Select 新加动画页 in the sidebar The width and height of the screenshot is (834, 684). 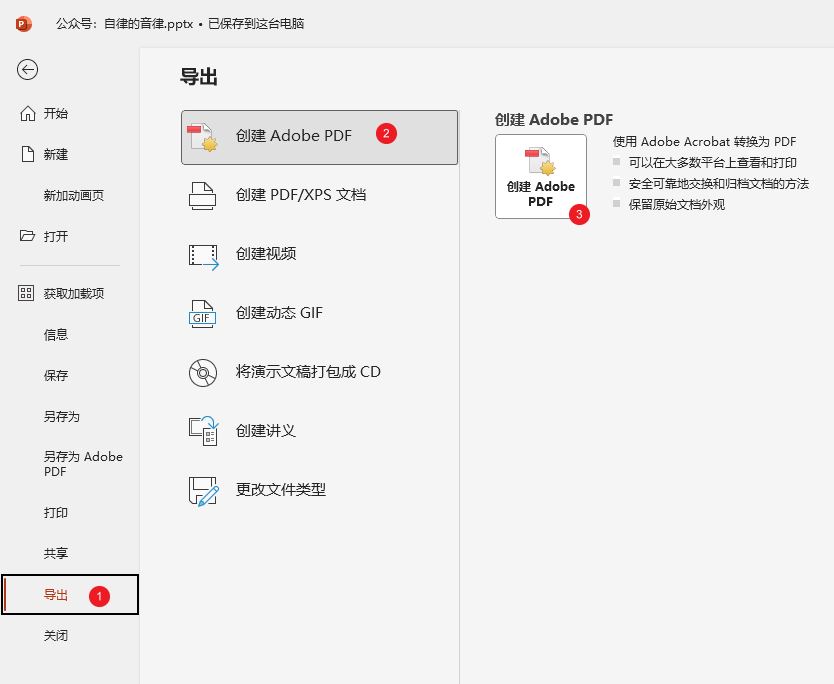(x=73, y=196)
